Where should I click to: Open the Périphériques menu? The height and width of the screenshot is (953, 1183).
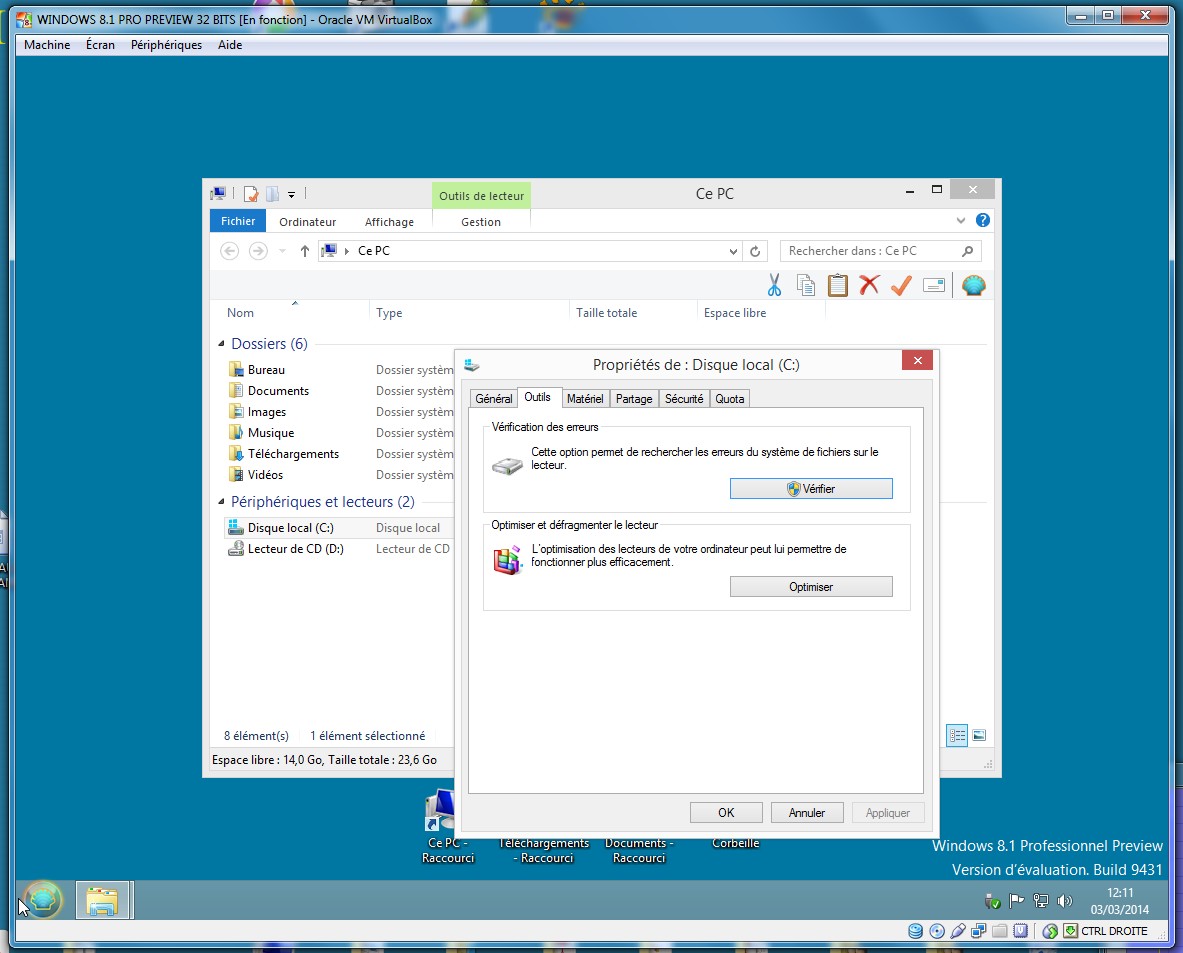[167, 45]
